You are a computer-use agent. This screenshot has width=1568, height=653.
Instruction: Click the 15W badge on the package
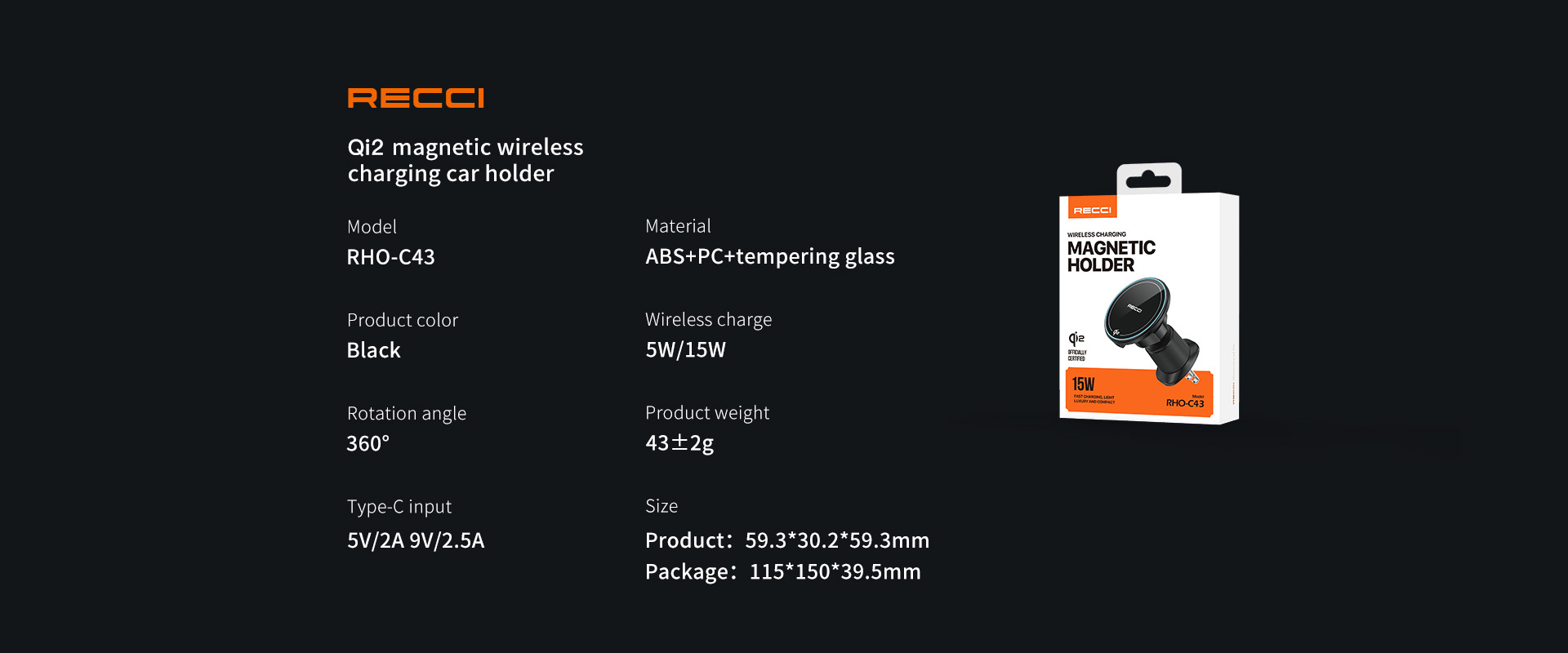coord(1083,384)
